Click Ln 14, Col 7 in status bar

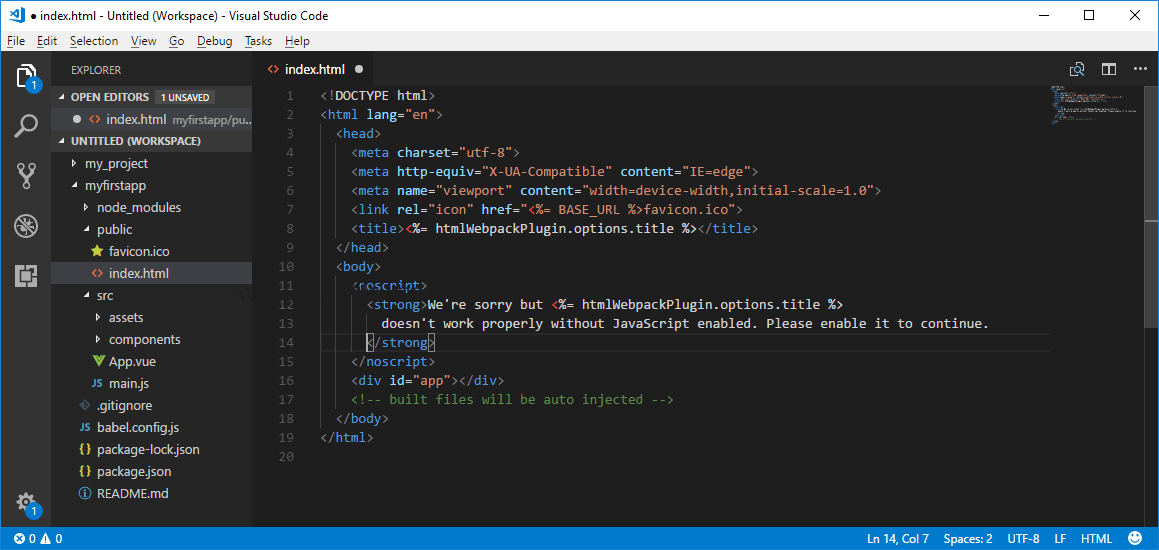pyautogui.click(x=899, y=538)
